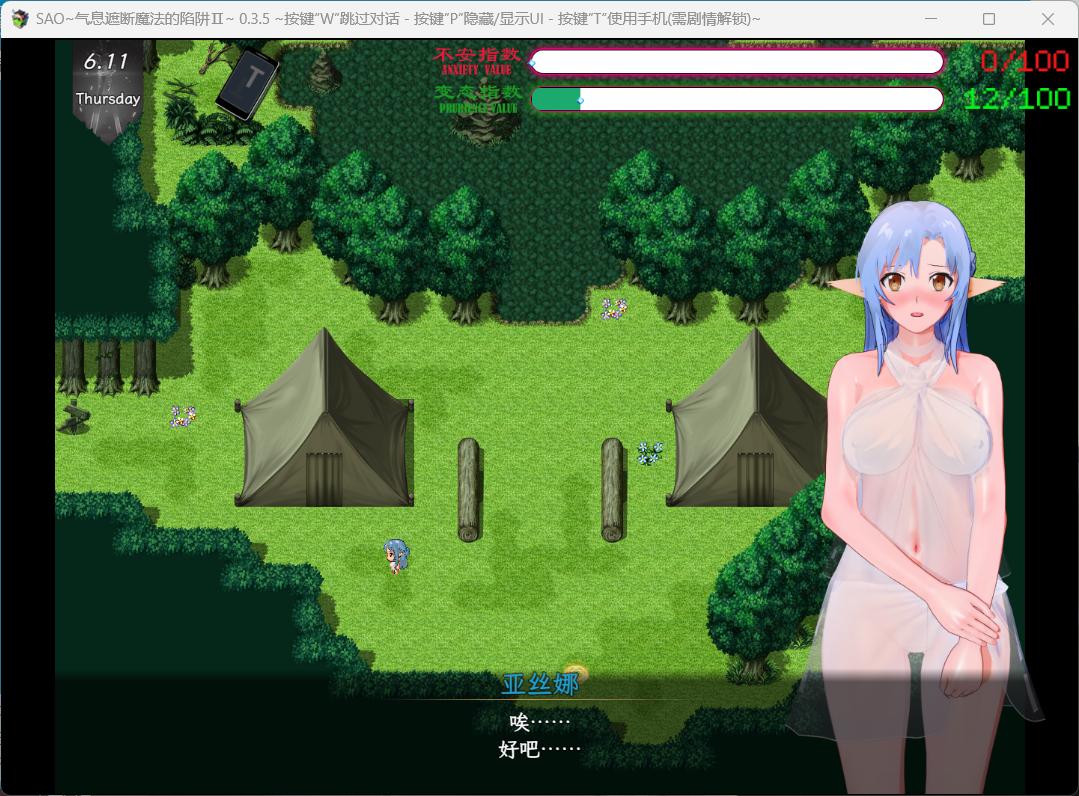Image resolution: width=1079 pixels, height=796 pixels.
Task: Click the green-filled gauge bar
Action: click(x=737, y=99)
